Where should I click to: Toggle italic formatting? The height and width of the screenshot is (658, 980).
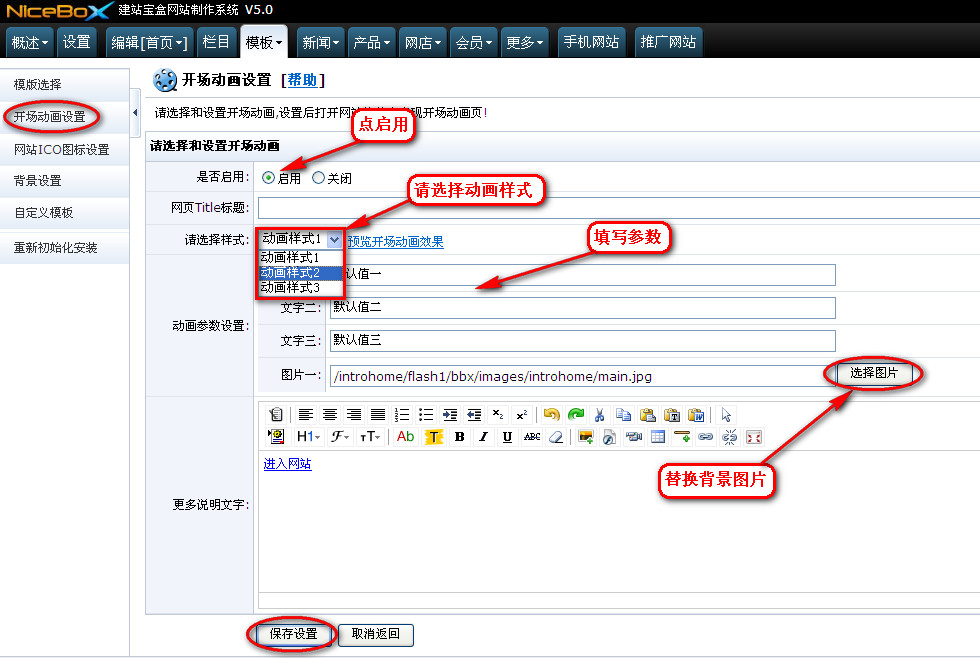tap(483, 437)
